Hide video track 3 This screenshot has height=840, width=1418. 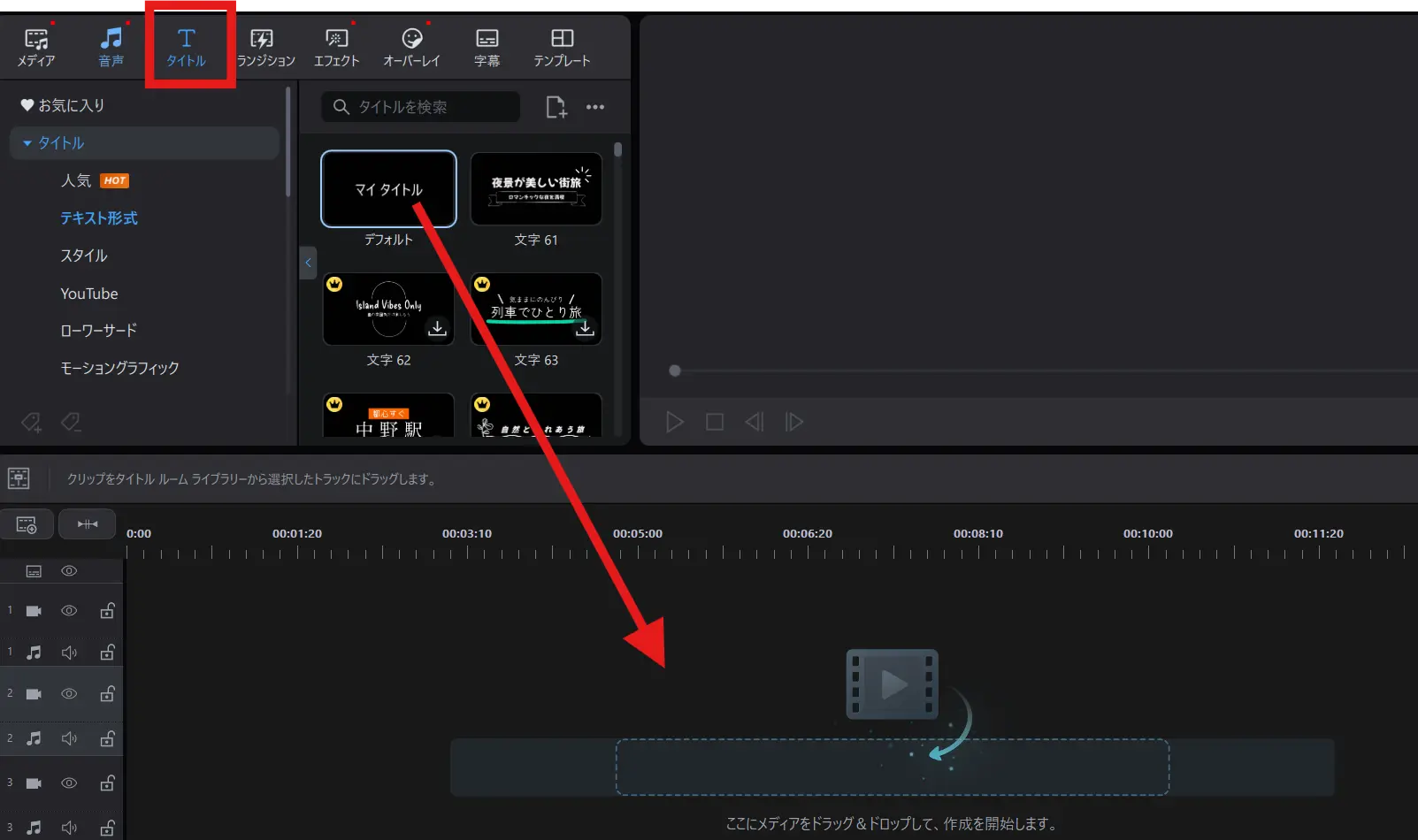coord(69,783)
